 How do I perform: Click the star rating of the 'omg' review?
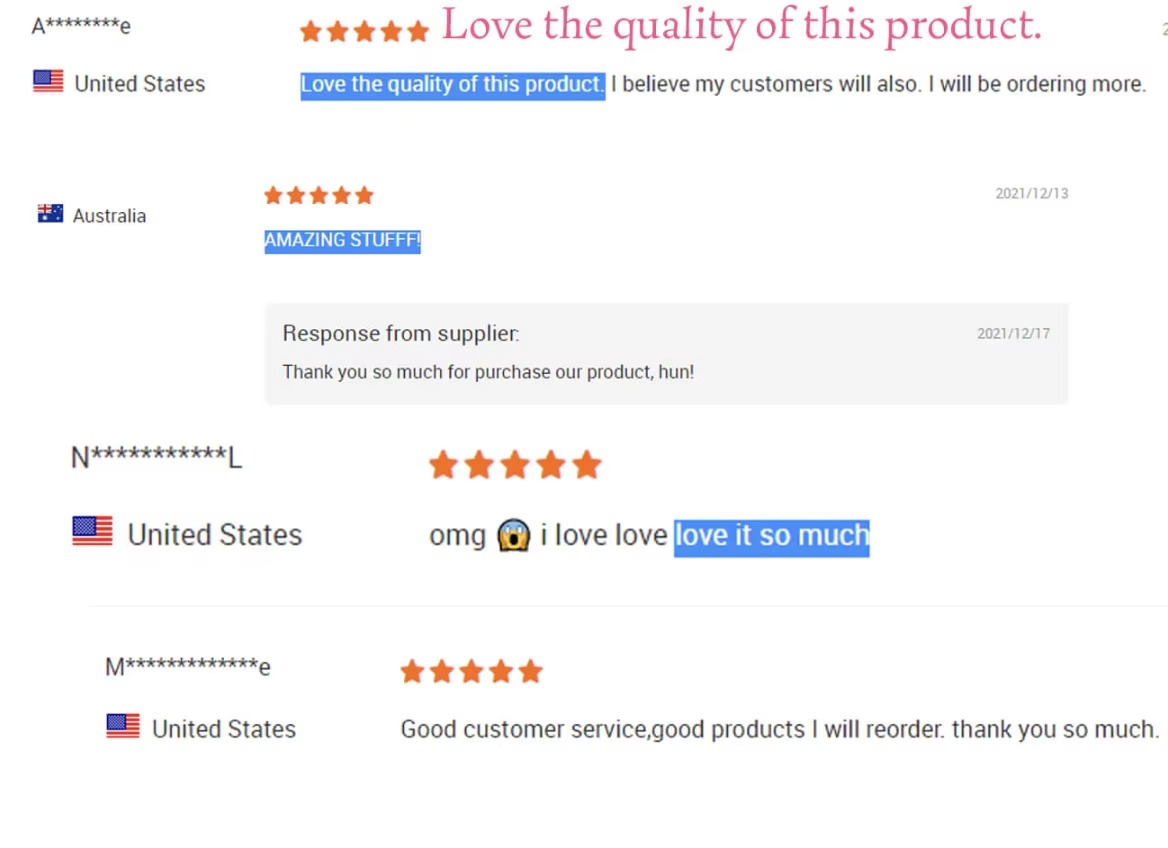pyautogui.click(x=515, y=465)
